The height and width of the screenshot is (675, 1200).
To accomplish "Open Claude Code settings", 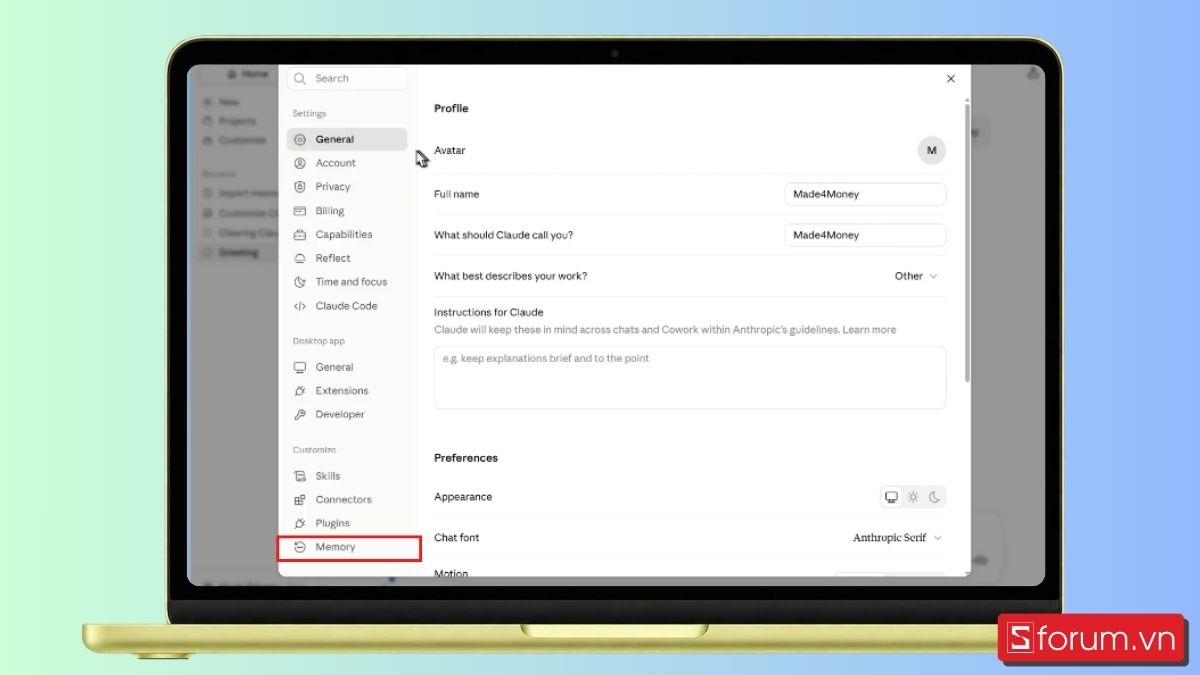I will click(x=346, y=306).
